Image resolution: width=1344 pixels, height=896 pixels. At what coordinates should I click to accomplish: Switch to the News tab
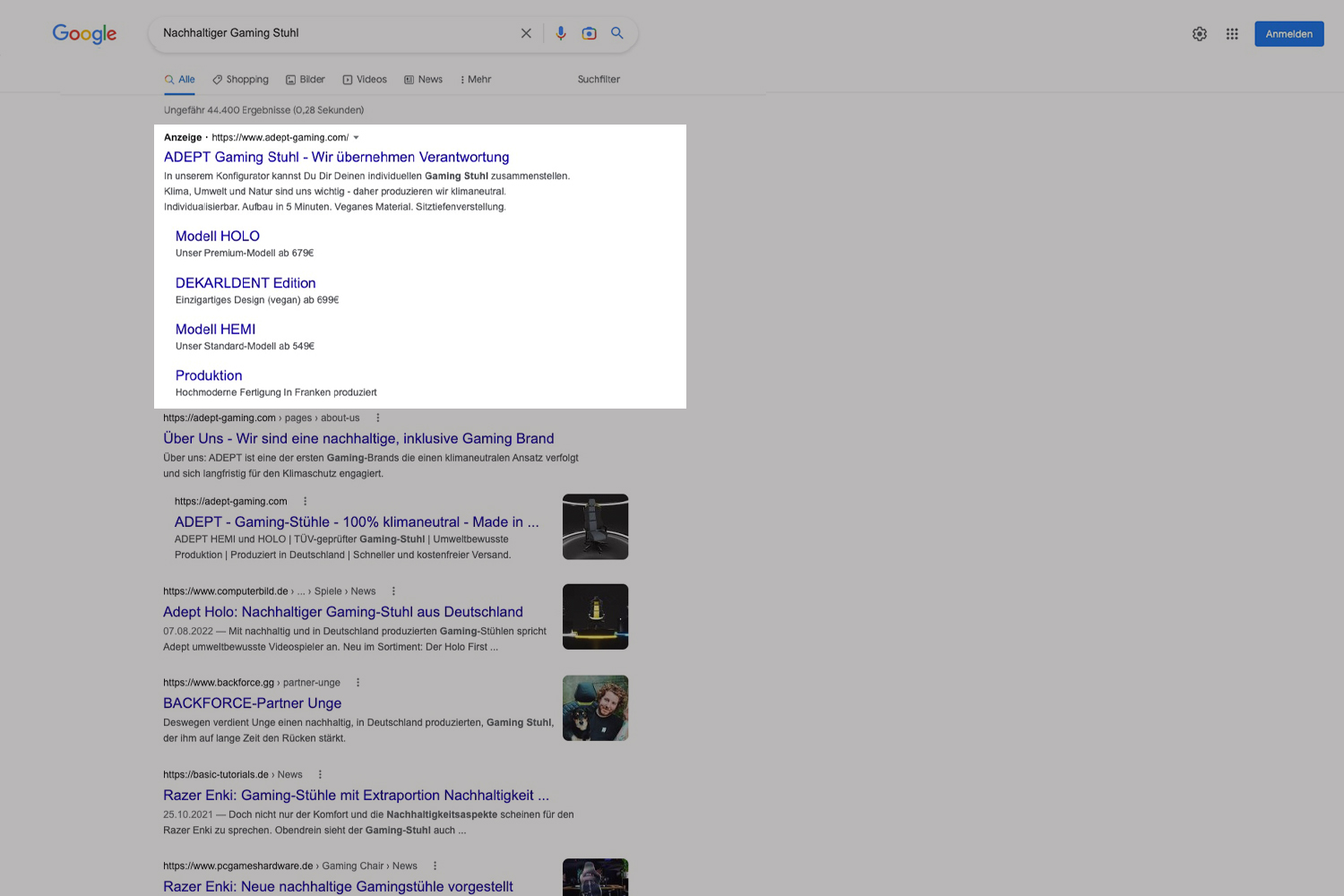(423, 80)
